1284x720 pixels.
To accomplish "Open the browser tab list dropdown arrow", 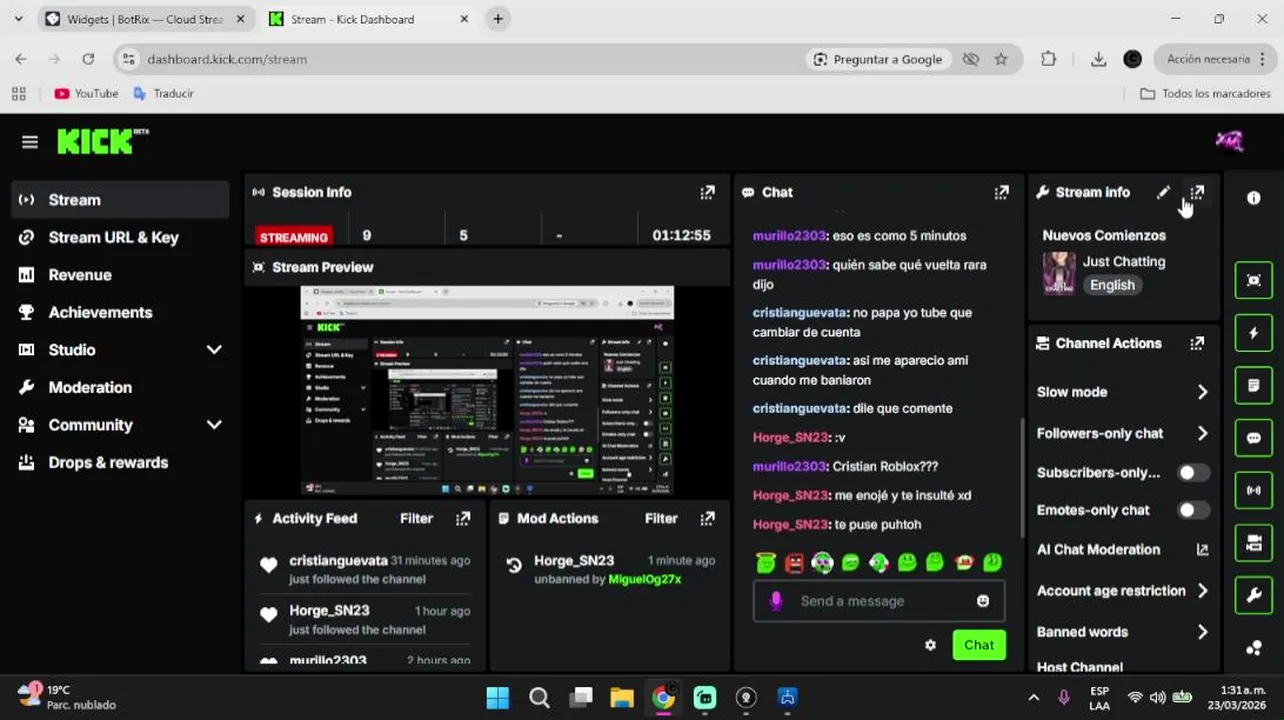I will pos(18,18).
